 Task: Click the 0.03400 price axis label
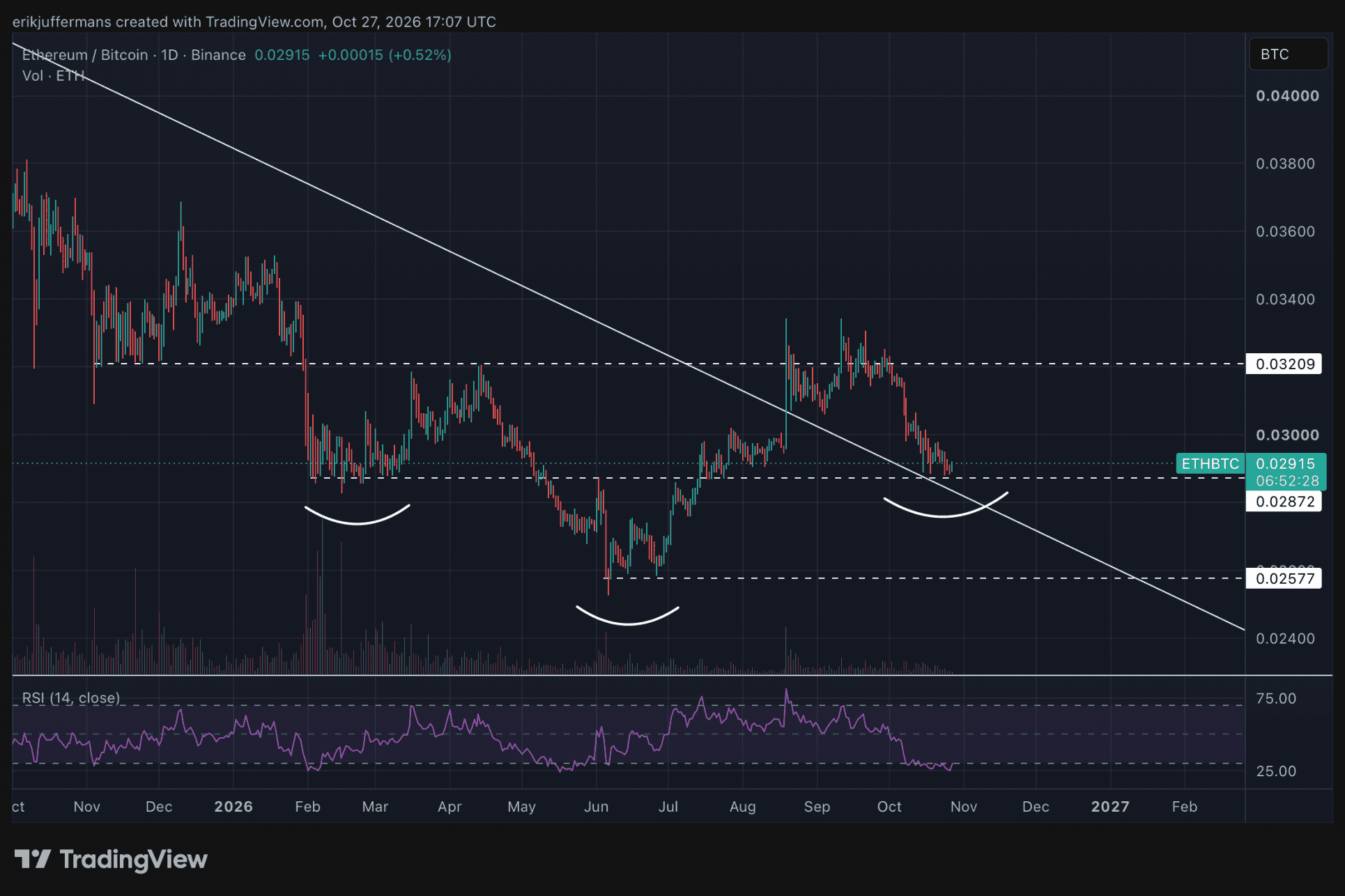1285,300
